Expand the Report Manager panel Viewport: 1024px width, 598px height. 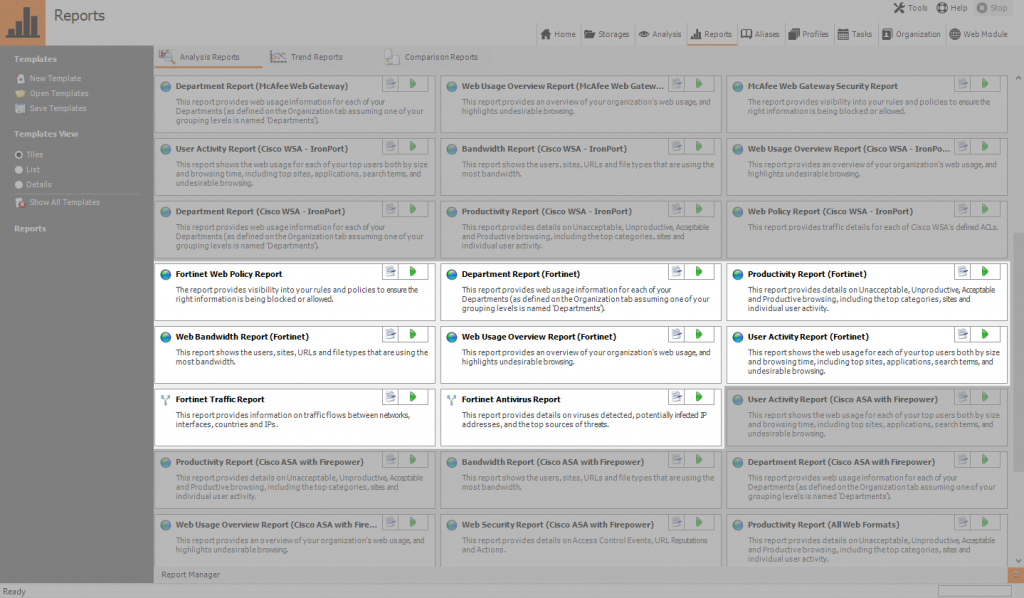click(x=1016, y=574)
